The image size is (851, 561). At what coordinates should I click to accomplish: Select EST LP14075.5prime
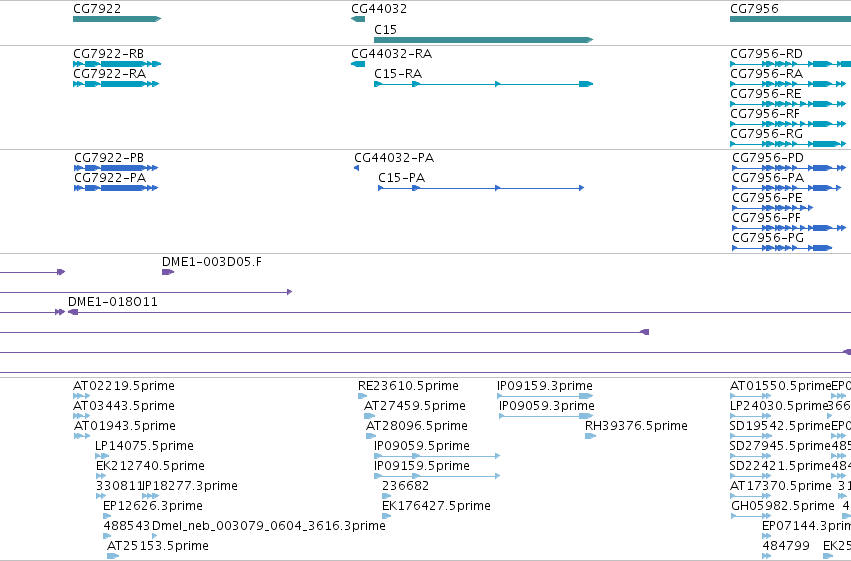[144, 446]
